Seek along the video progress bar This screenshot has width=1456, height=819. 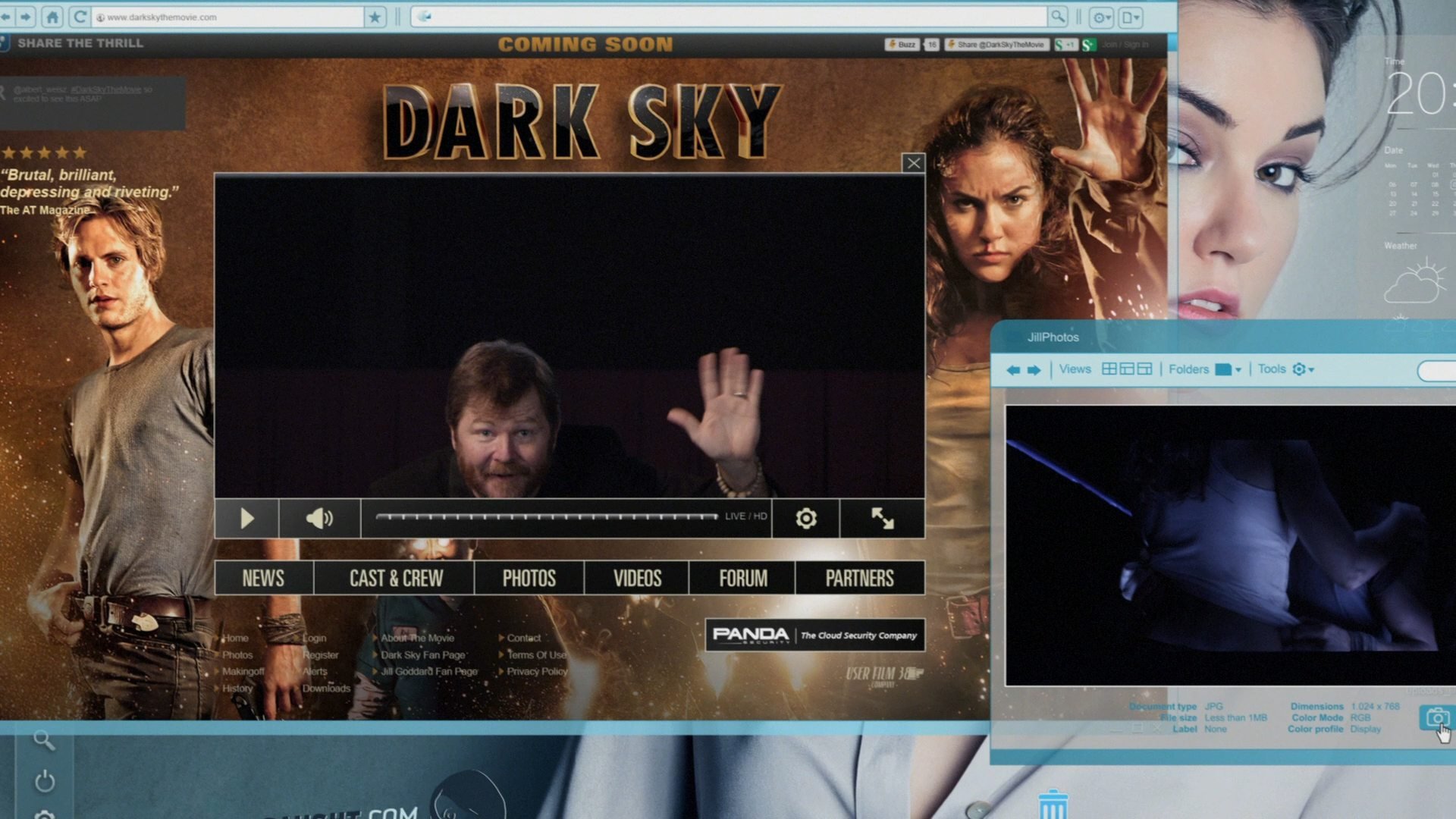(546, 516)
